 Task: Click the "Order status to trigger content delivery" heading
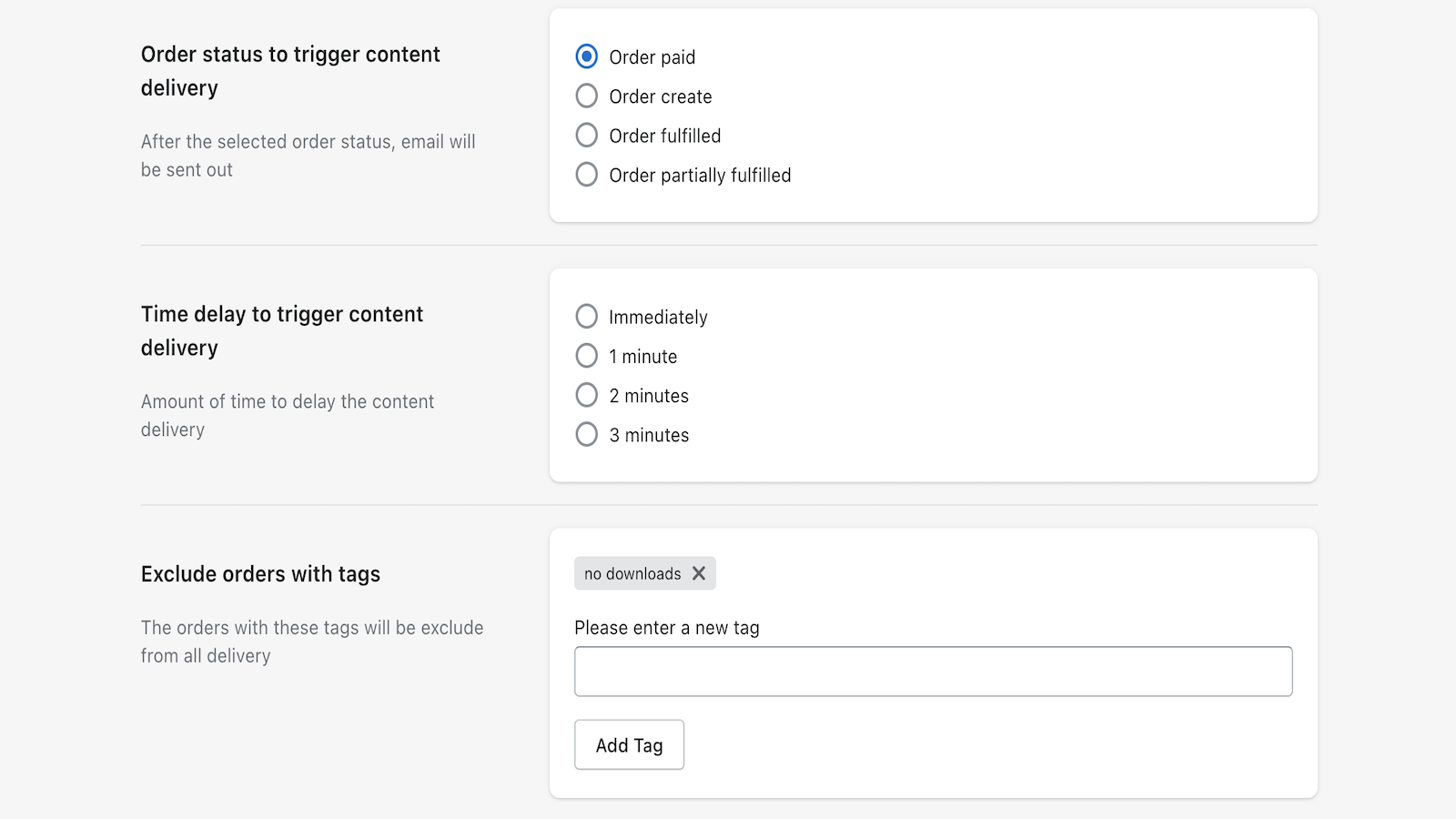click(290, 71)
